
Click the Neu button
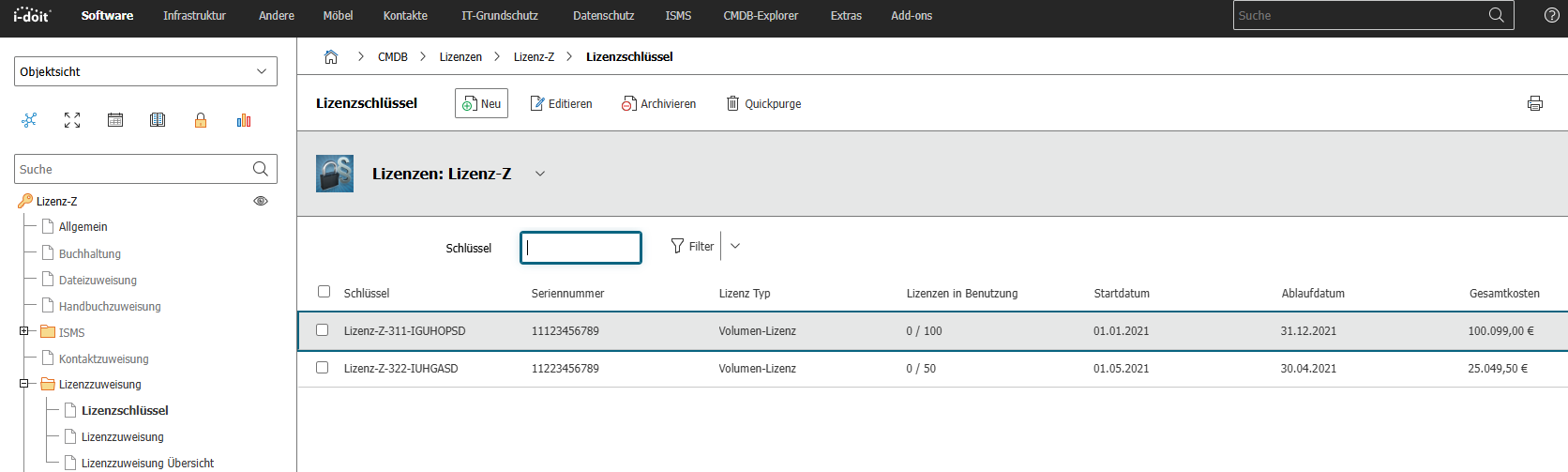click(481, 103)
